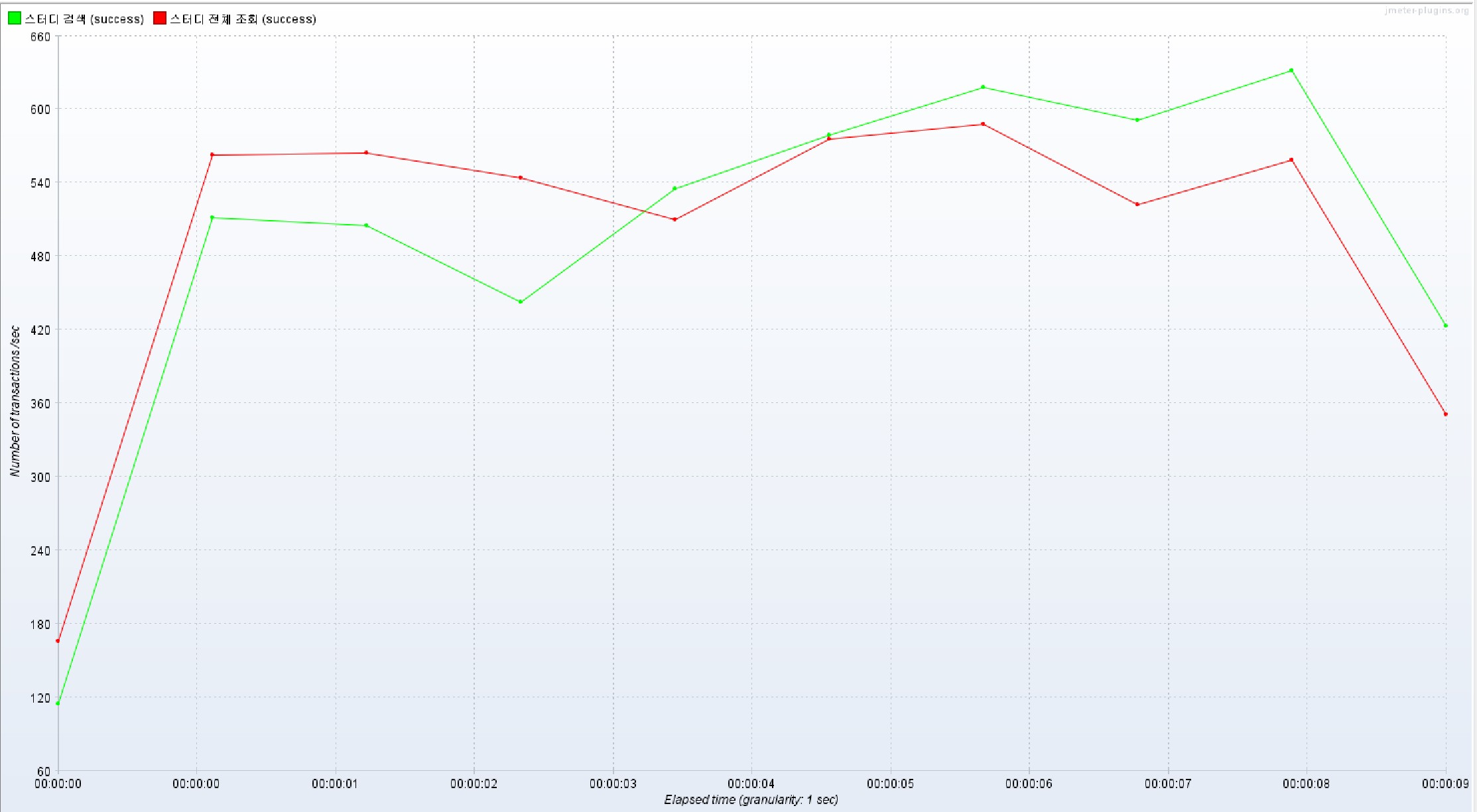Click the red starting data point near 180

tap(58, 641)
